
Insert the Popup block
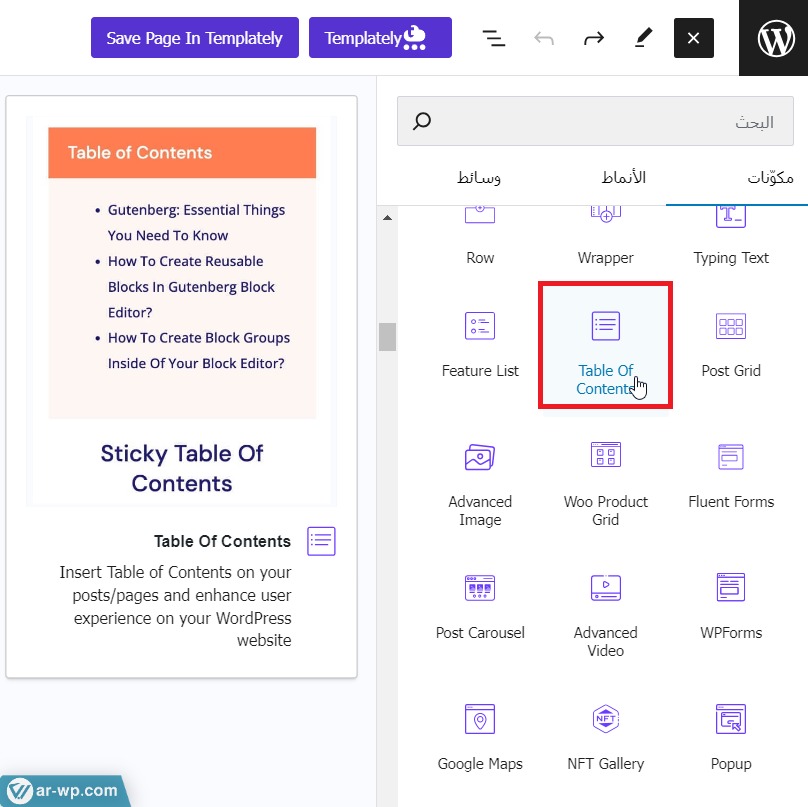731,738
